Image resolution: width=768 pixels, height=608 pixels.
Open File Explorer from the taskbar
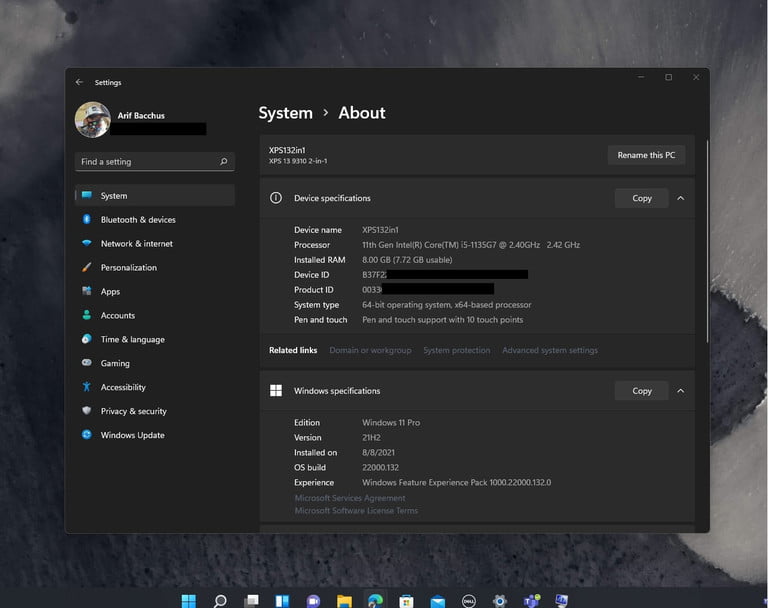point(344,601)
